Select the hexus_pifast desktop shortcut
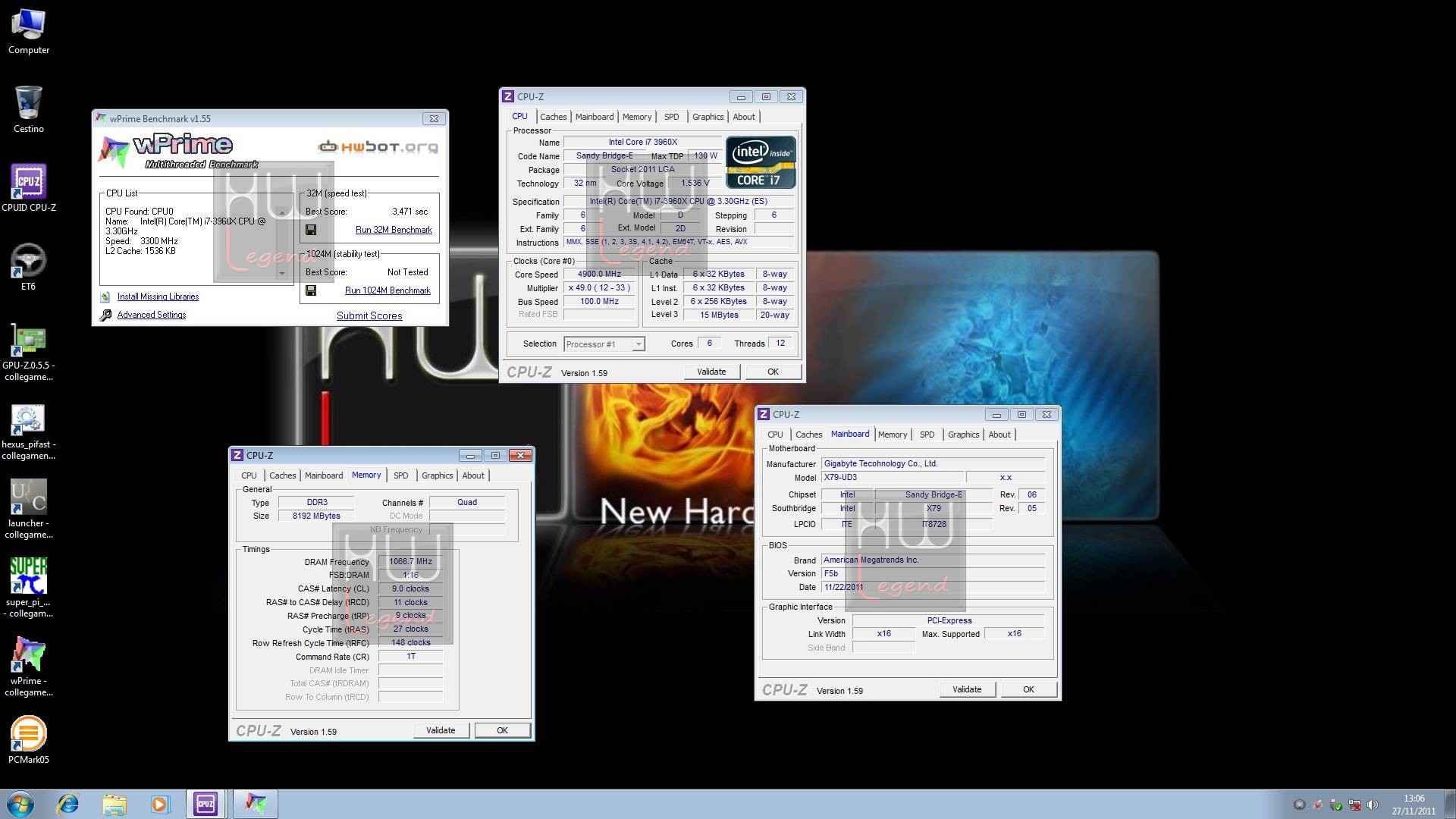This screenshot has width=1456, height=819. click(29, 431)
